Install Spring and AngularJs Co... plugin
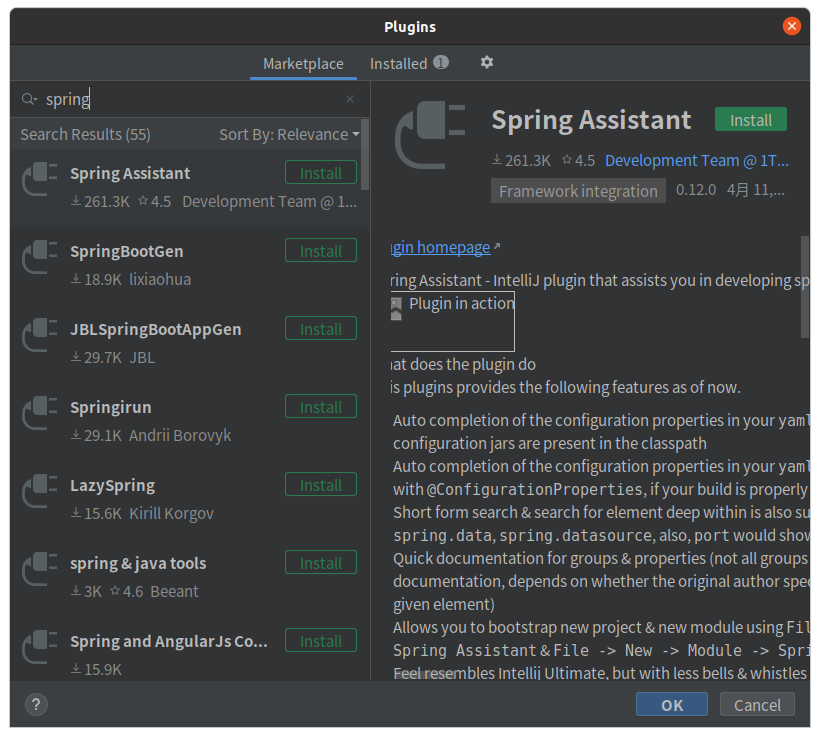This screenshot has width=820, height=737. 321,640
